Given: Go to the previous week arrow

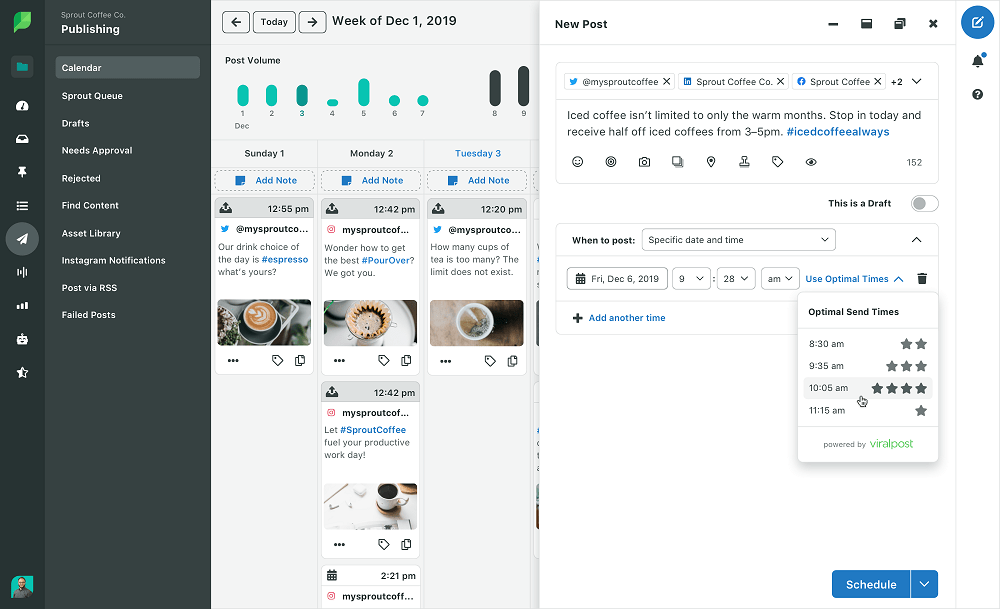Looking at the screenshot, I should 236,22.
